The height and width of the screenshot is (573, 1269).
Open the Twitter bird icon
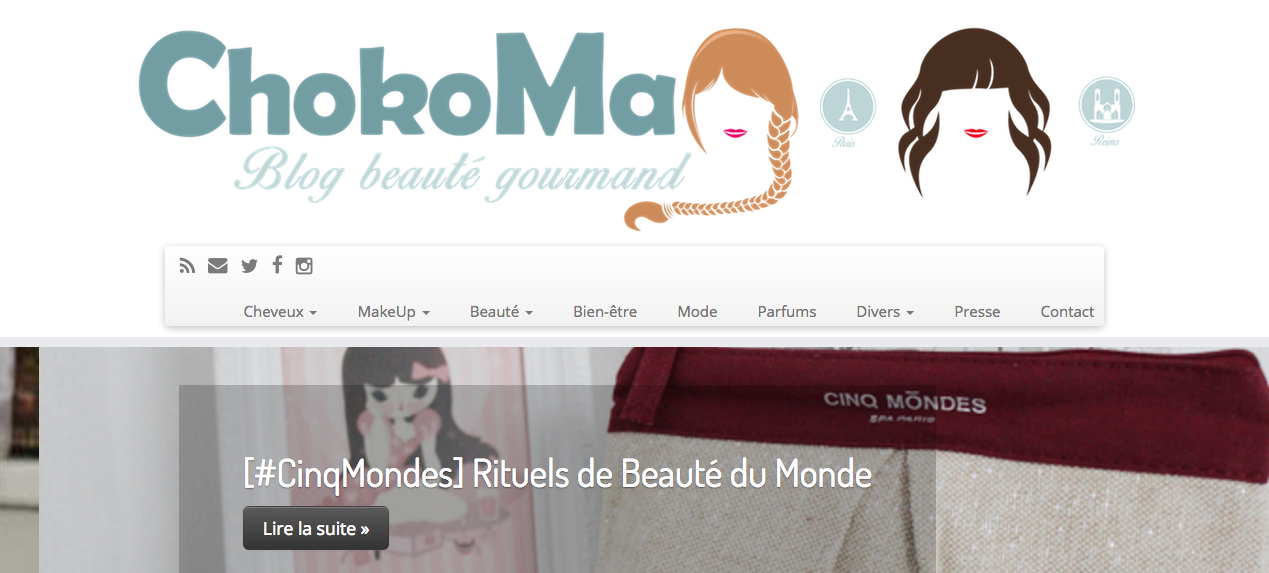(249, 266)
